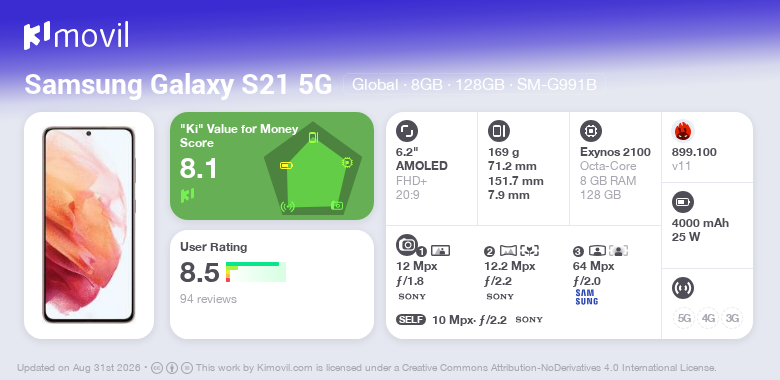Click the main camera icon

pos(407,244)
